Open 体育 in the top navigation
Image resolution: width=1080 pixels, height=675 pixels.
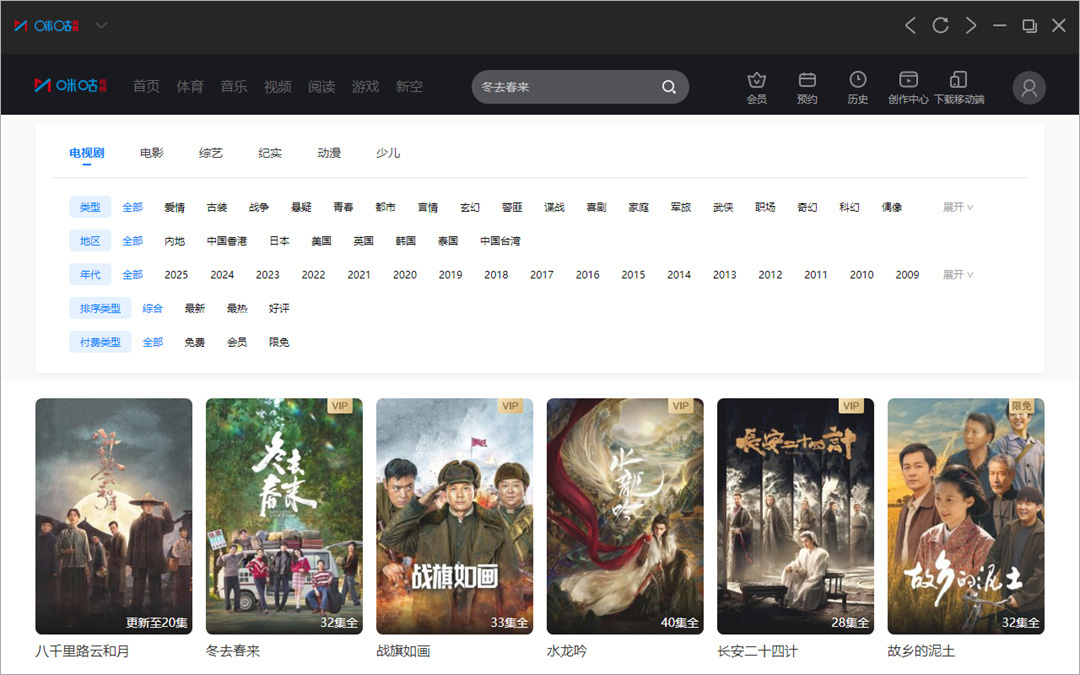[190, 87]
